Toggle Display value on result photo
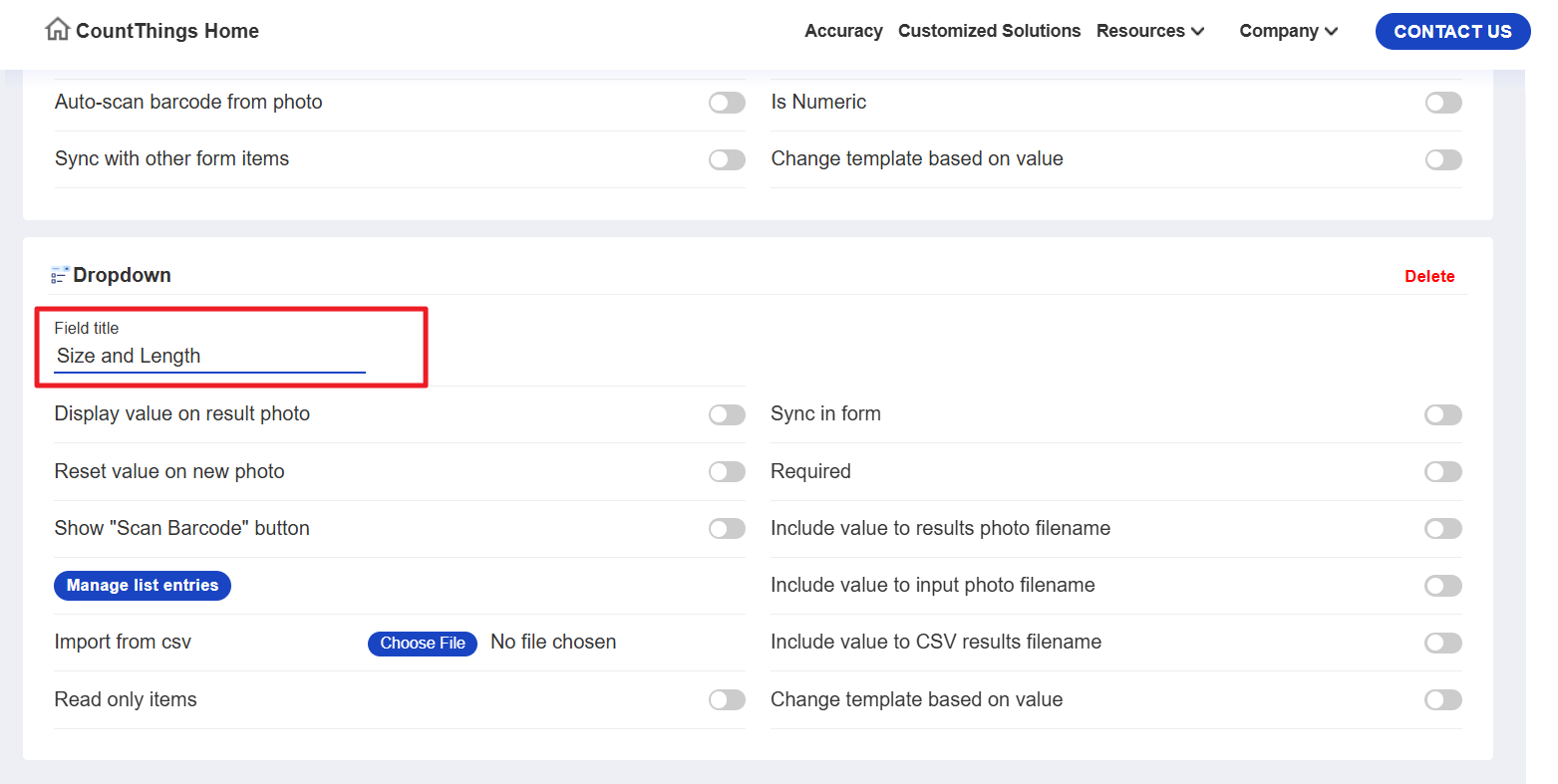This screenshot has width=1558, height=784. pyautogui.click(x=727, y=415)
